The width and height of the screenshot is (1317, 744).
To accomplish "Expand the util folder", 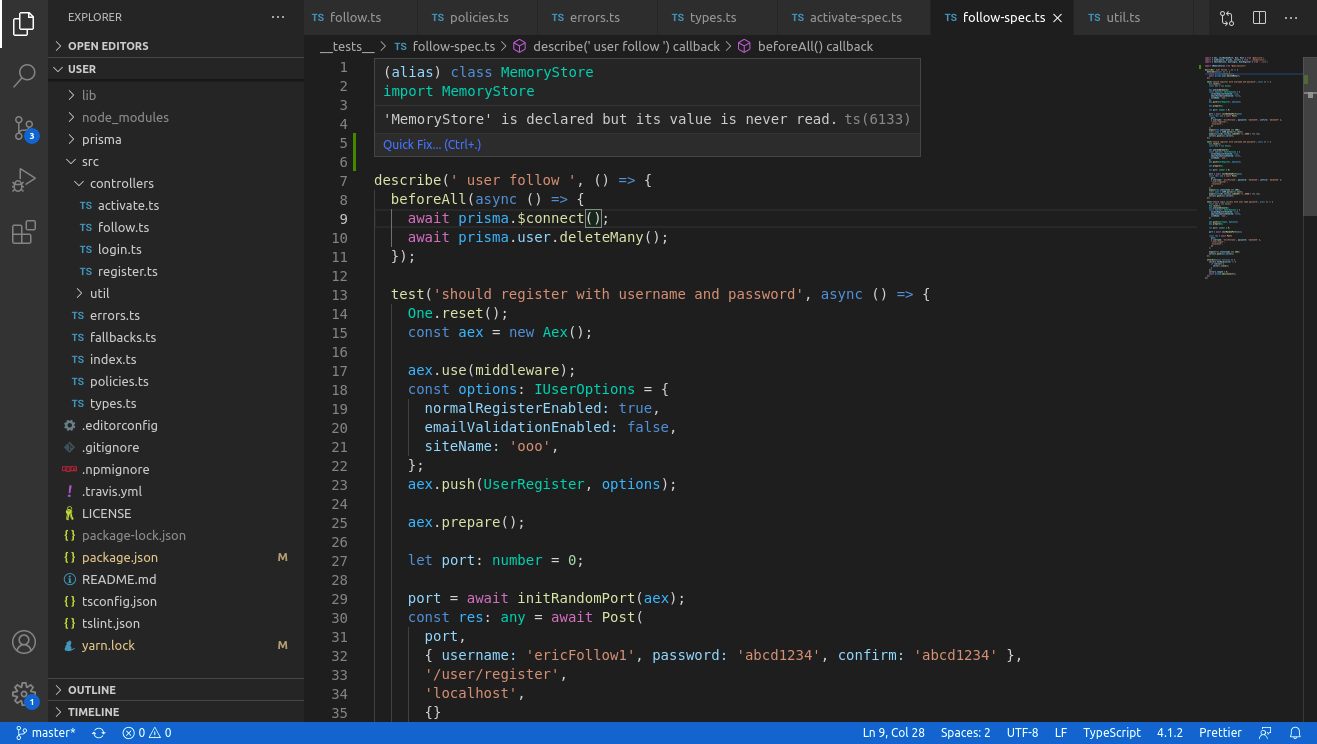I will click(176, 293).
